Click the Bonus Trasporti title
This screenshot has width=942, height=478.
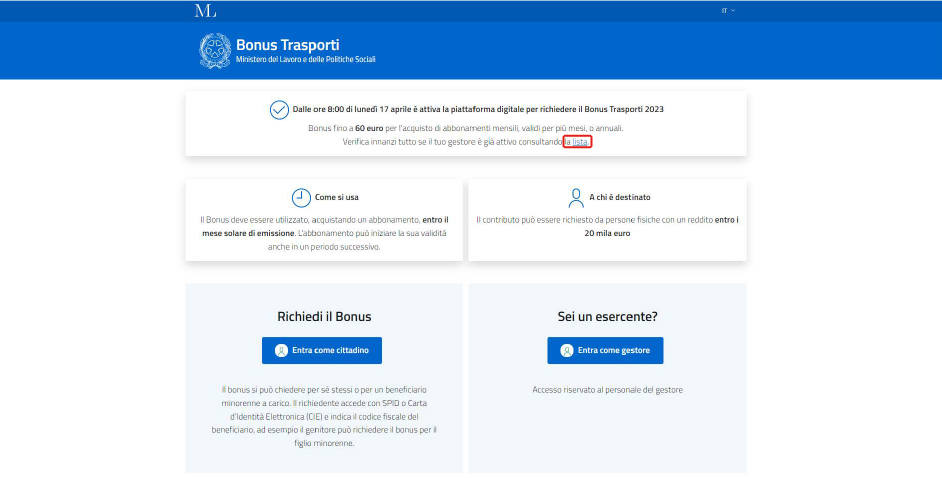(288, 45)
